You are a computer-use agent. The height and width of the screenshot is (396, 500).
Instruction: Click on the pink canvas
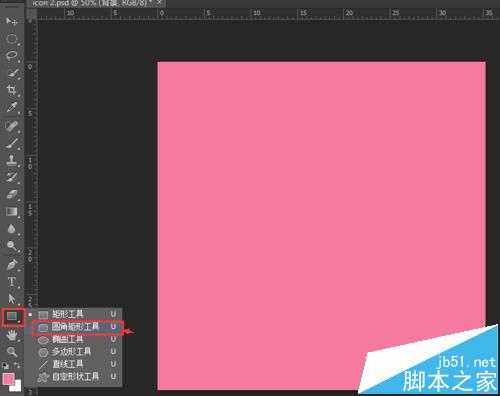click(321, 225)
